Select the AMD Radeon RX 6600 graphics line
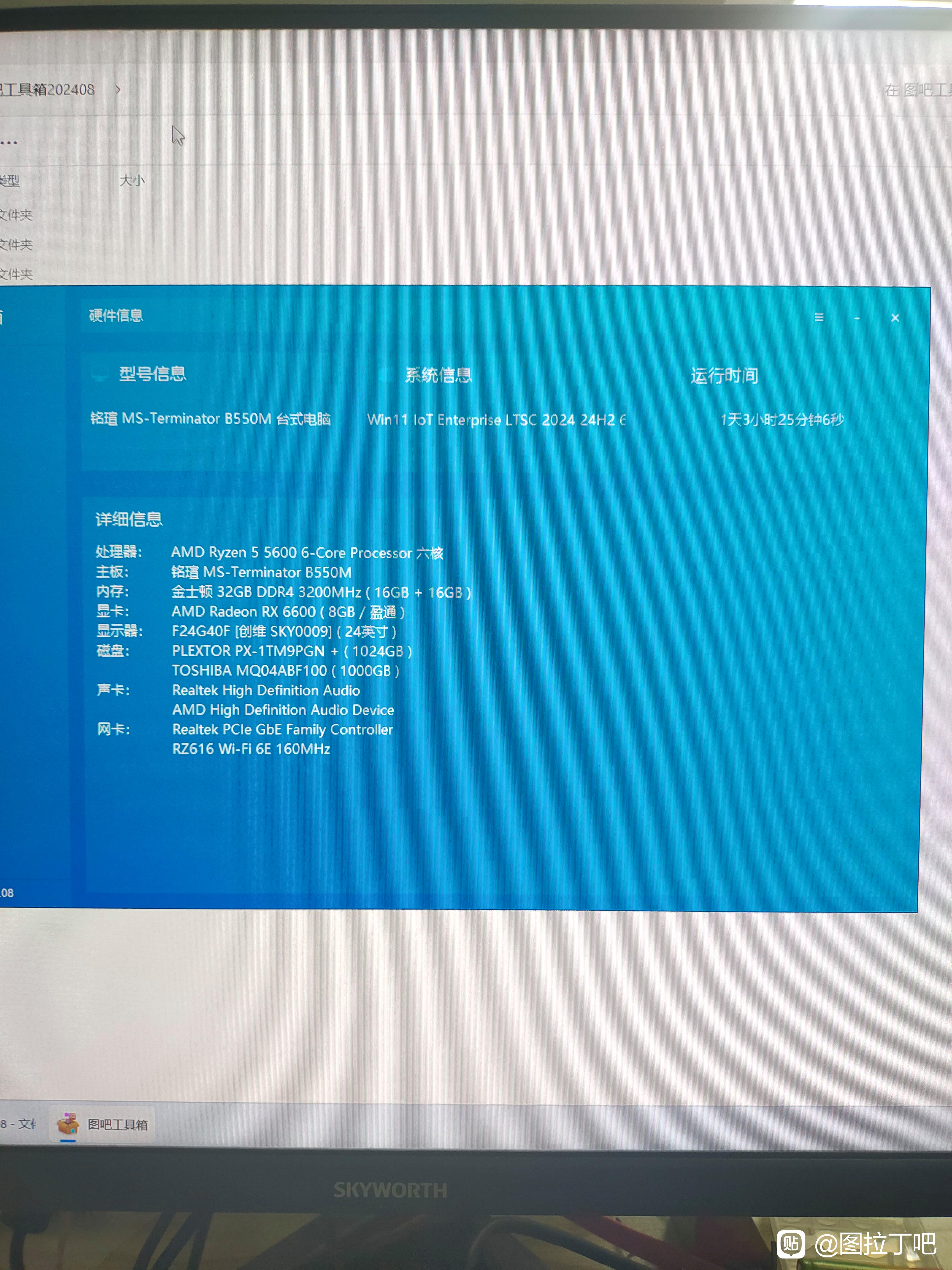The height and width of the screenshot is (1270, 952). [288, 612]
